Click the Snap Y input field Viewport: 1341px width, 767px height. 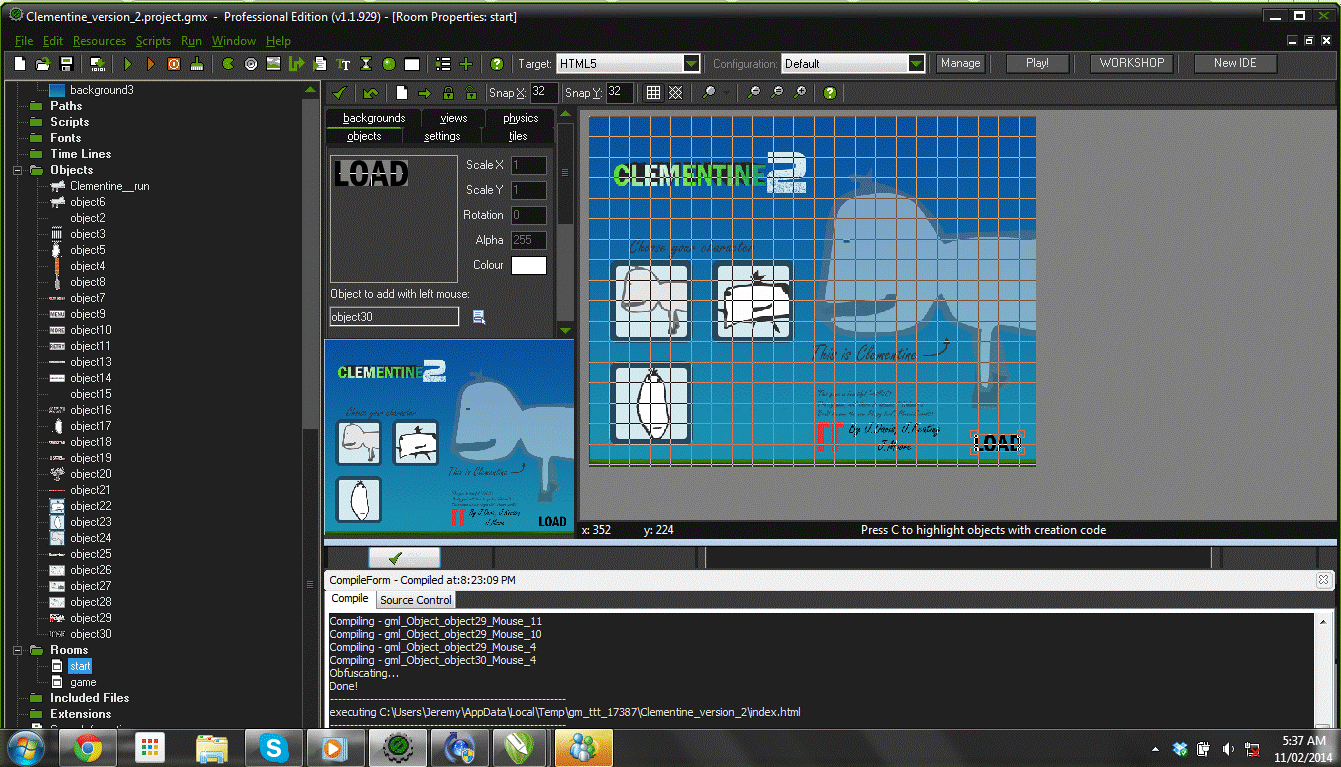click(x=620, y=92)
